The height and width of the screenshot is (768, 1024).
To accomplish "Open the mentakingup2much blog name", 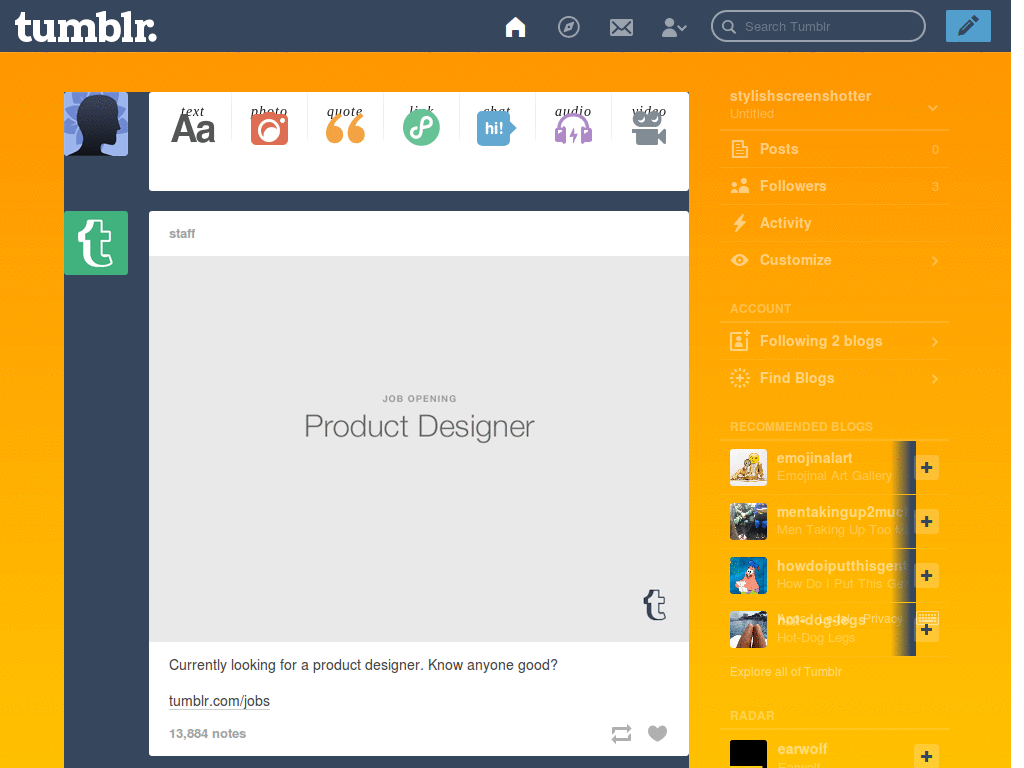I will click(x=840, y=512).
